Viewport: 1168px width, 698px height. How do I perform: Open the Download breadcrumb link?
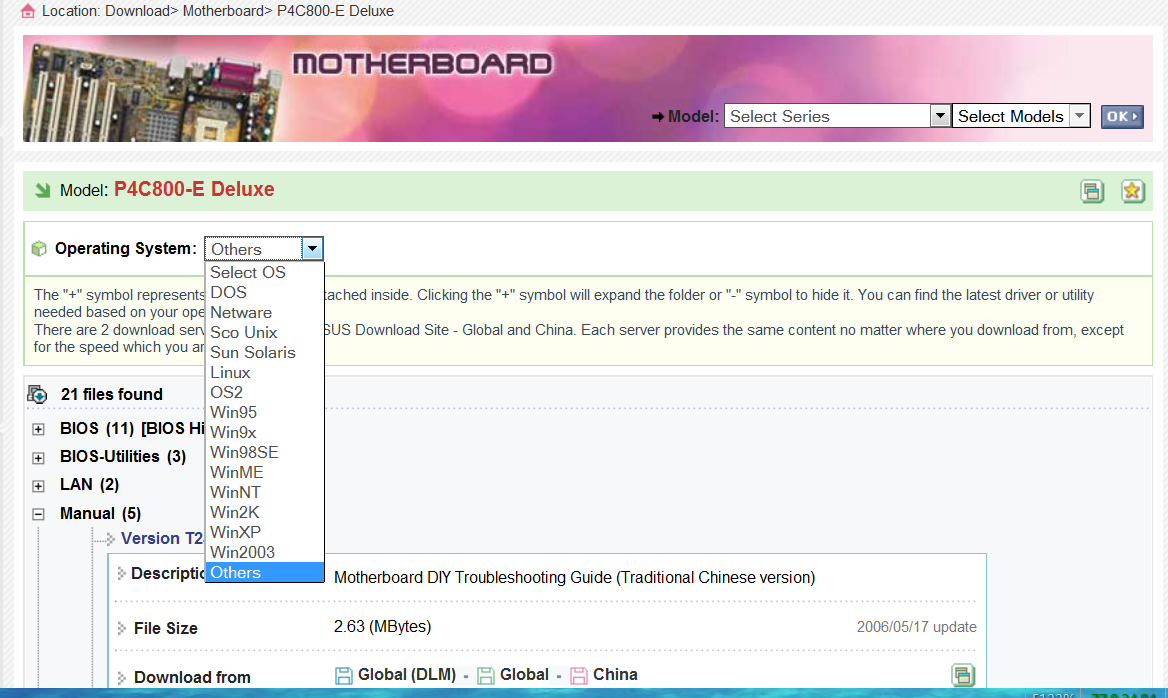tap(137, 11)
